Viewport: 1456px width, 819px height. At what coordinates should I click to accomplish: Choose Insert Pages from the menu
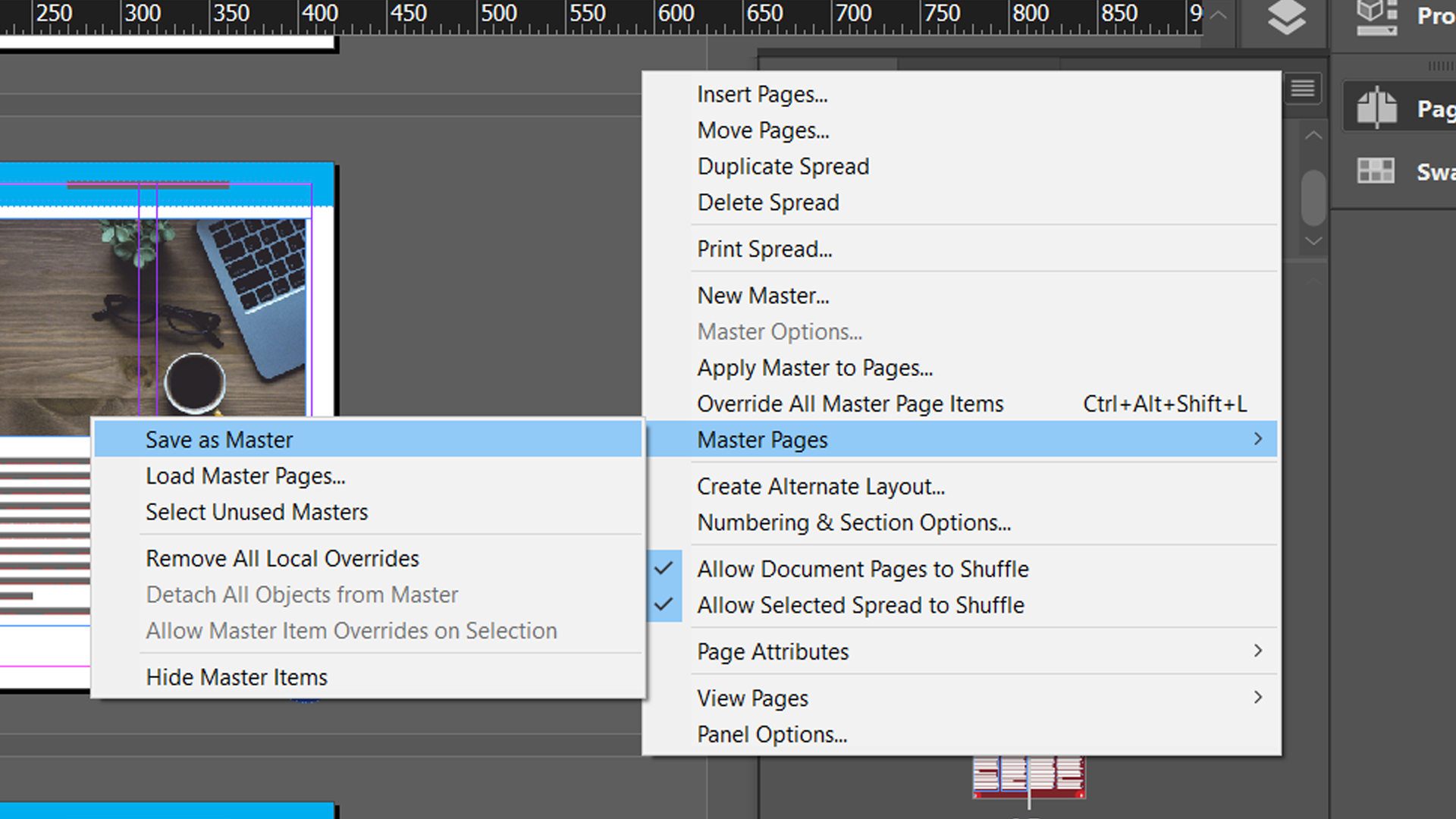click(762, 94)
